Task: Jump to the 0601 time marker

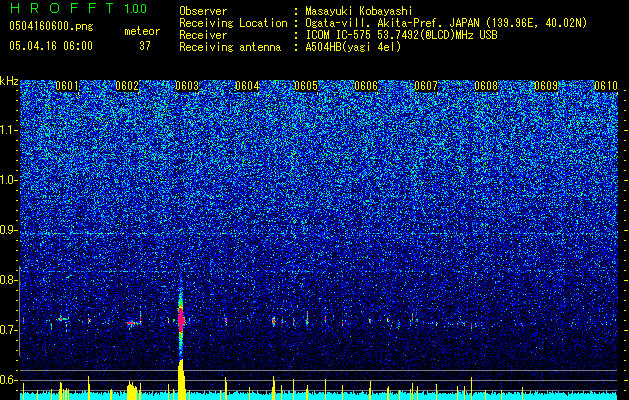Action: tap(67, 86)
